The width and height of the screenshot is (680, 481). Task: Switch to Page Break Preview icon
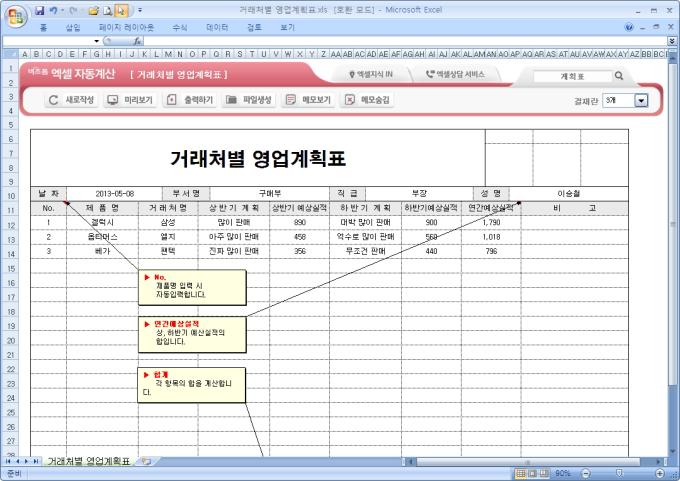point(544,473)
